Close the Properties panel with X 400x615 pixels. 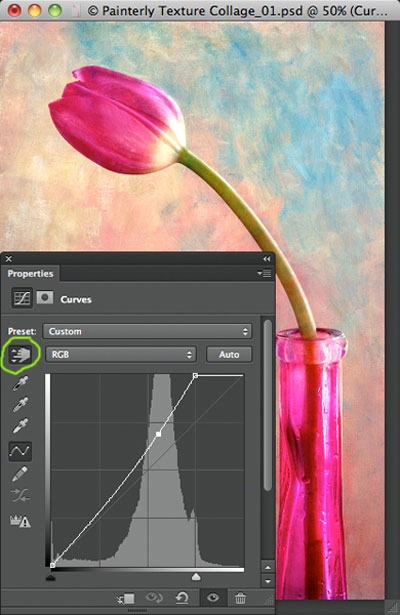coord(9,259)
